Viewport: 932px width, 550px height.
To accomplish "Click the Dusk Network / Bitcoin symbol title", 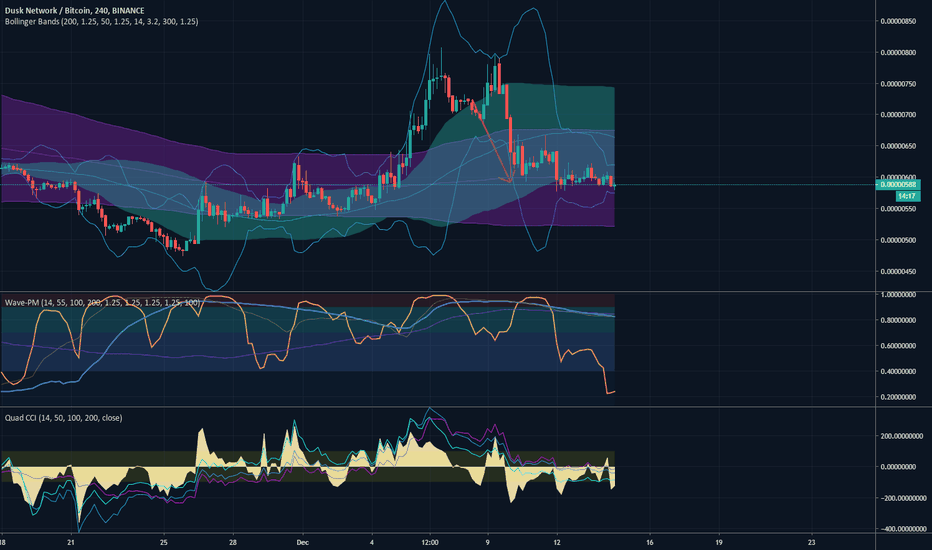I will (x=74, y=11).
